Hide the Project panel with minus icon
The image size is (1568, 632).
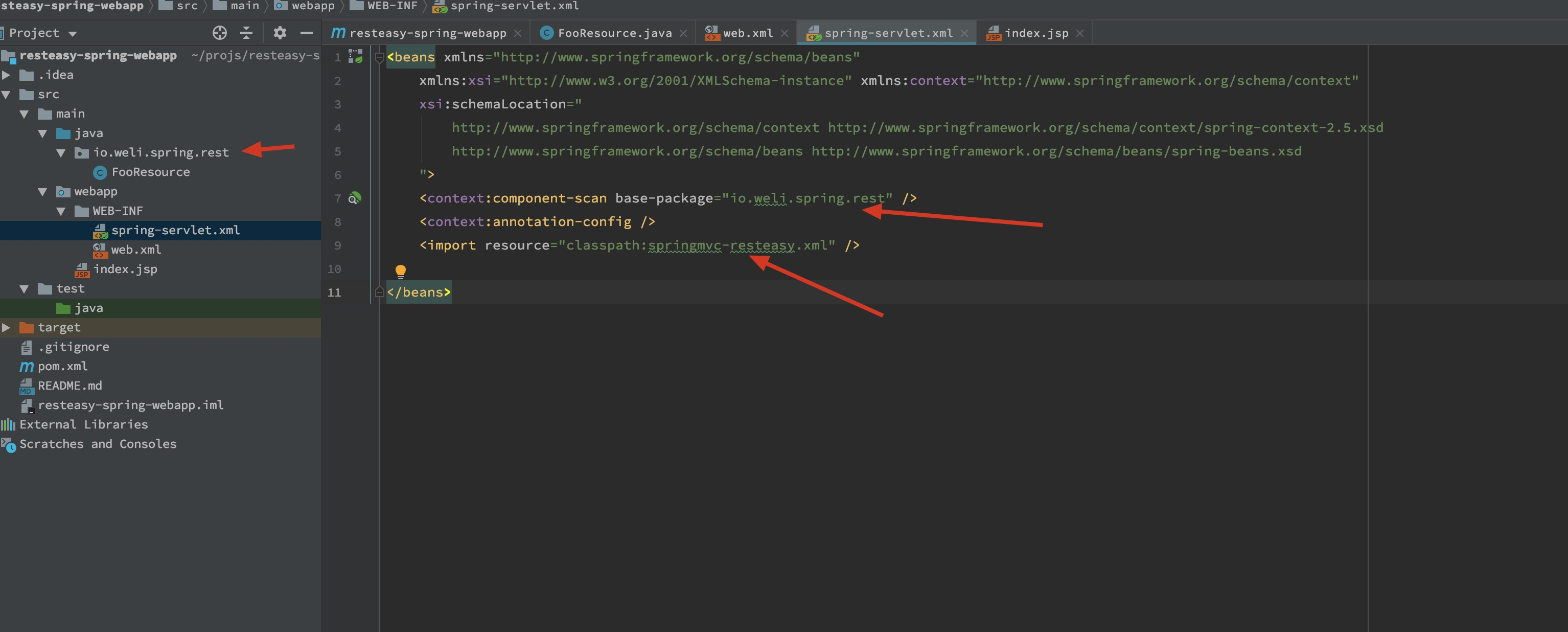[307, 33]
